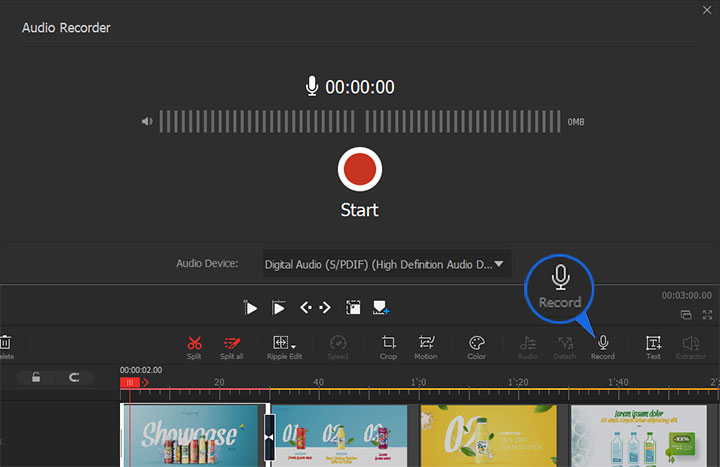
Task: Toggle the timeline track lock icon
Action: pos(36,377)
